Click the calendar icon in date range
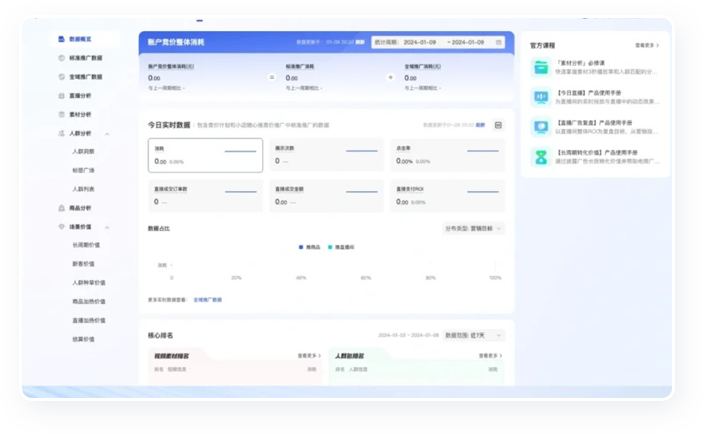This screenshot has width=704, height=434. [498, 43]
